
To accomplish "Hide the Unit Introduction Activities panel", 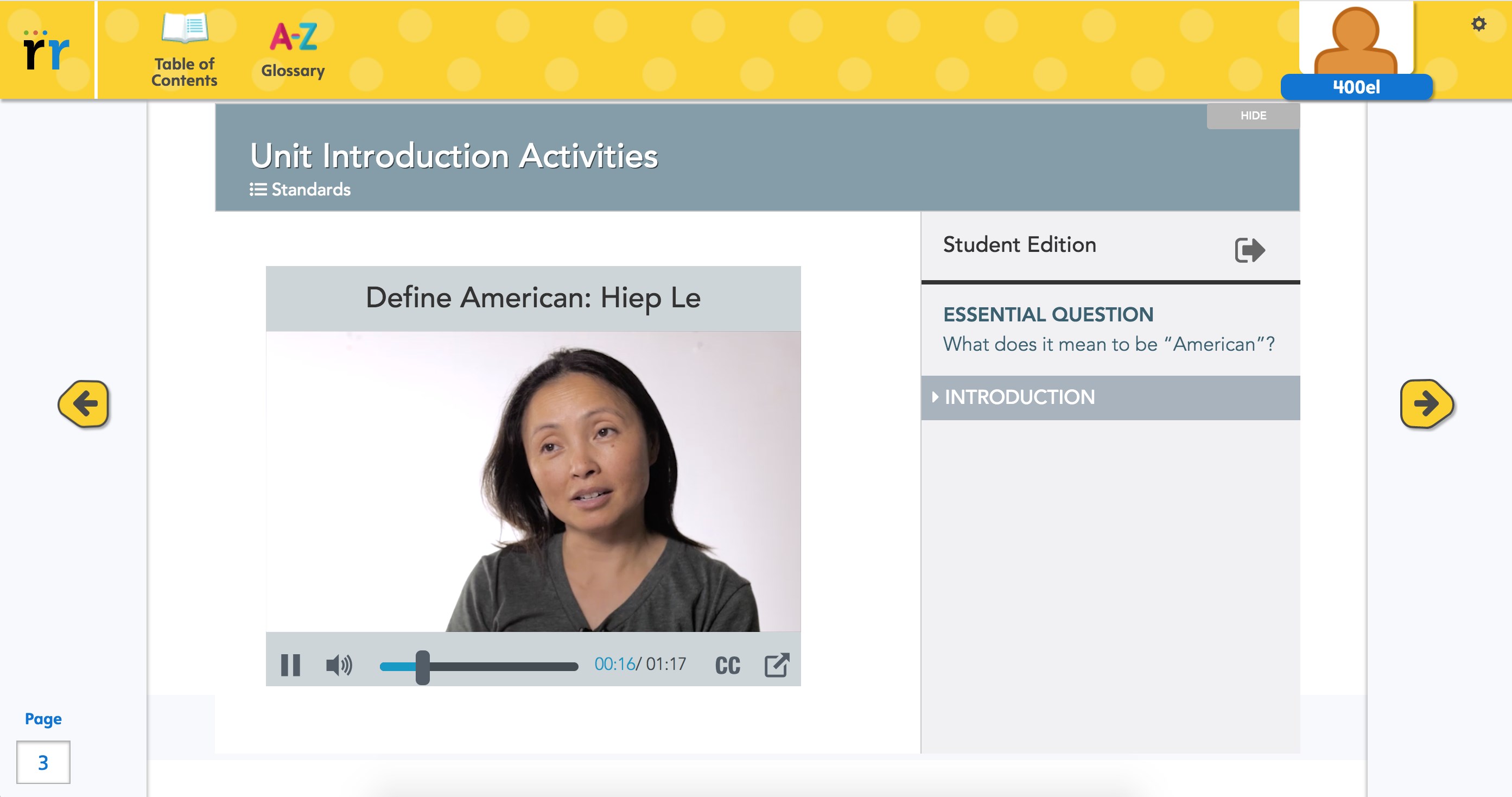I will click(x=1253, y=116).
